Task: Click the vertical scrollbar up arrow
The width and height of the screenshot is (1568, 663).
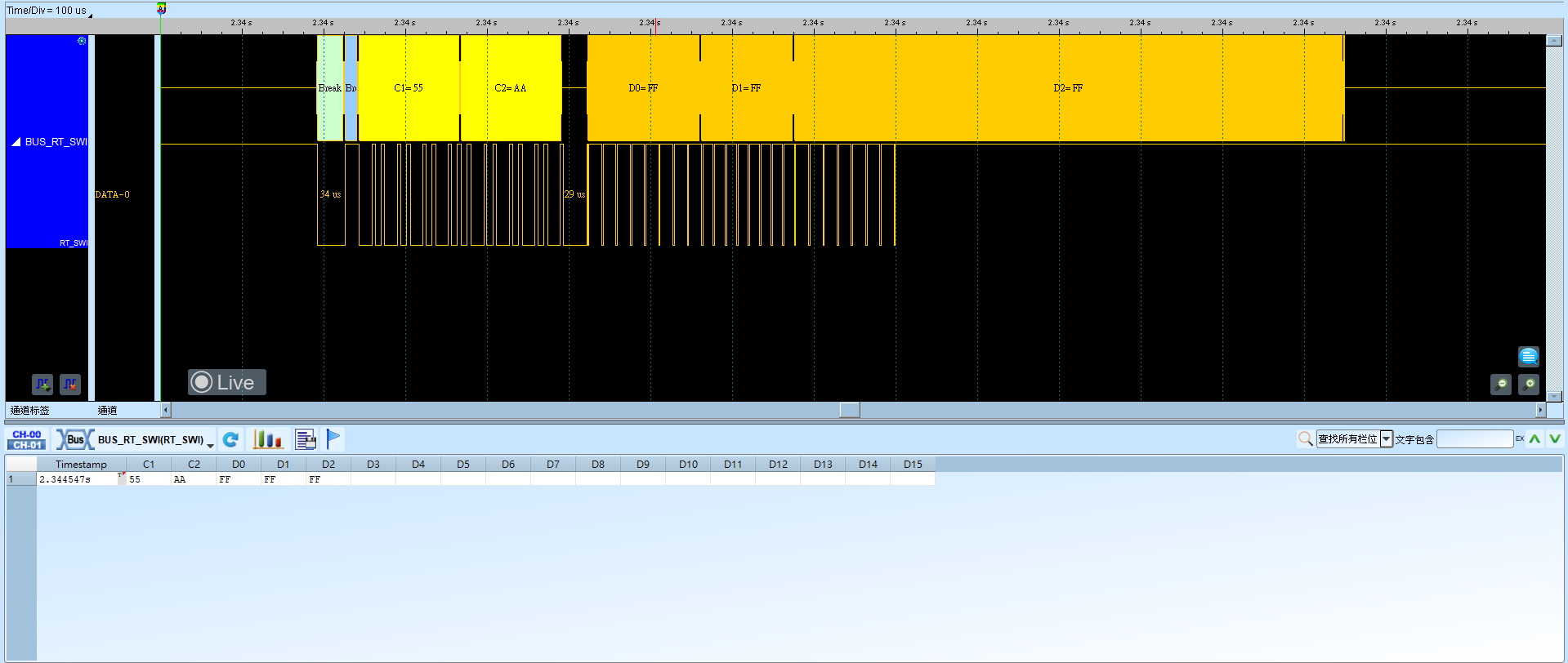Action: 1554,40
